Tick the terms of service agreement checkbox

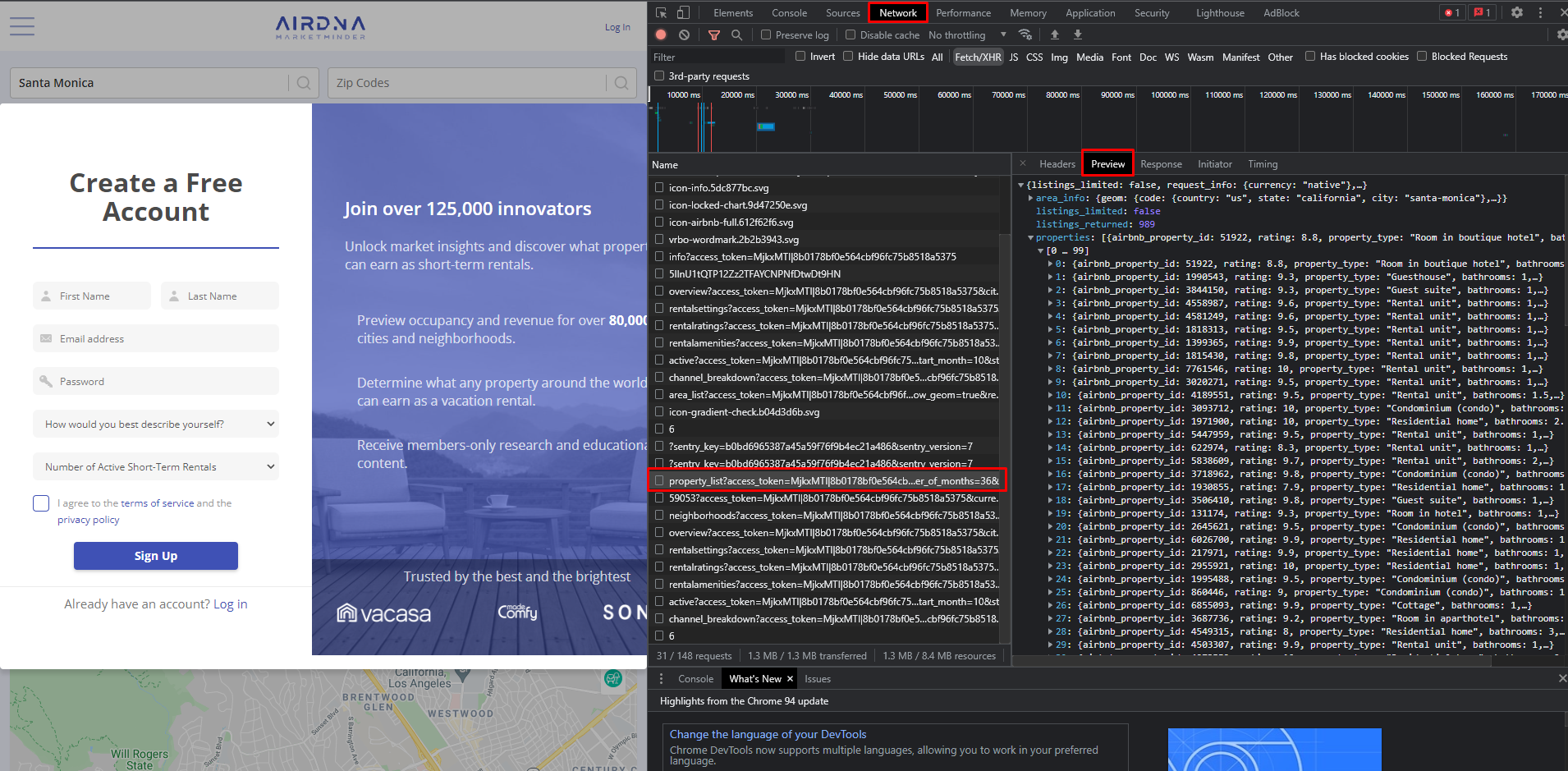click(x=41, y=503)
